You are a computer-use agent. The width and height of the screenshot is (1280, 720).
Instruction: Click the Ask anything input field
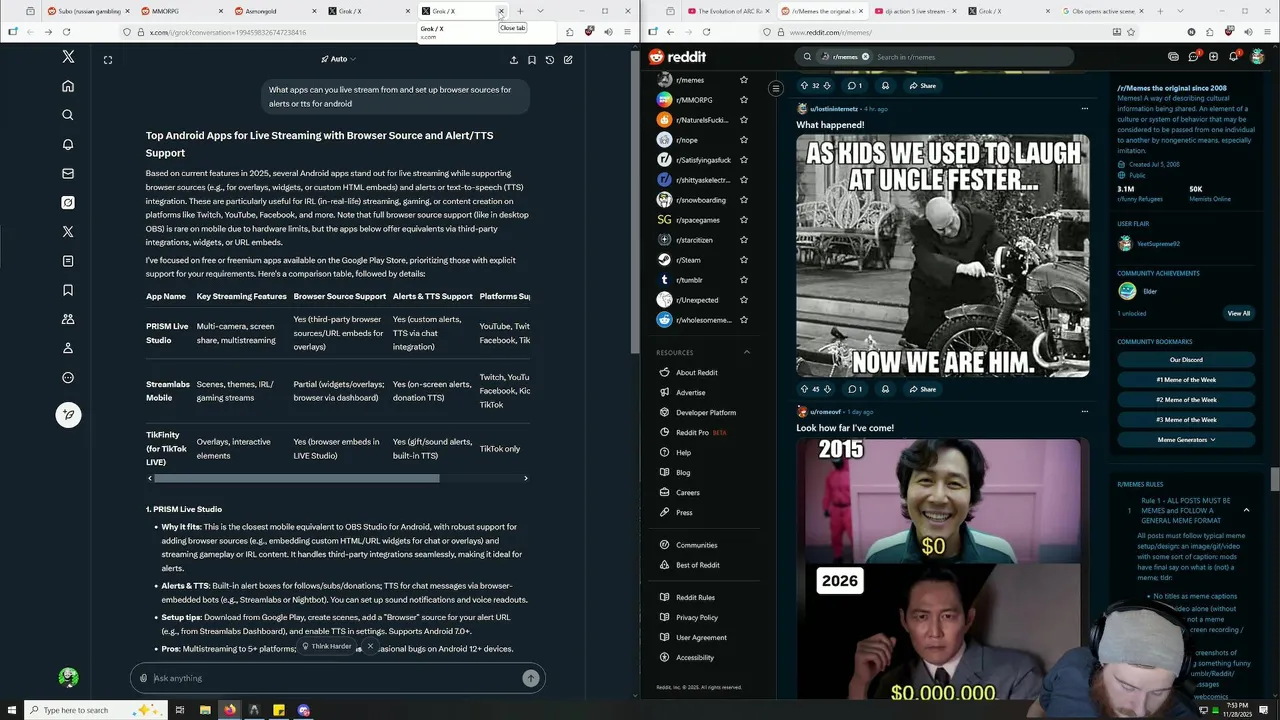336,678
